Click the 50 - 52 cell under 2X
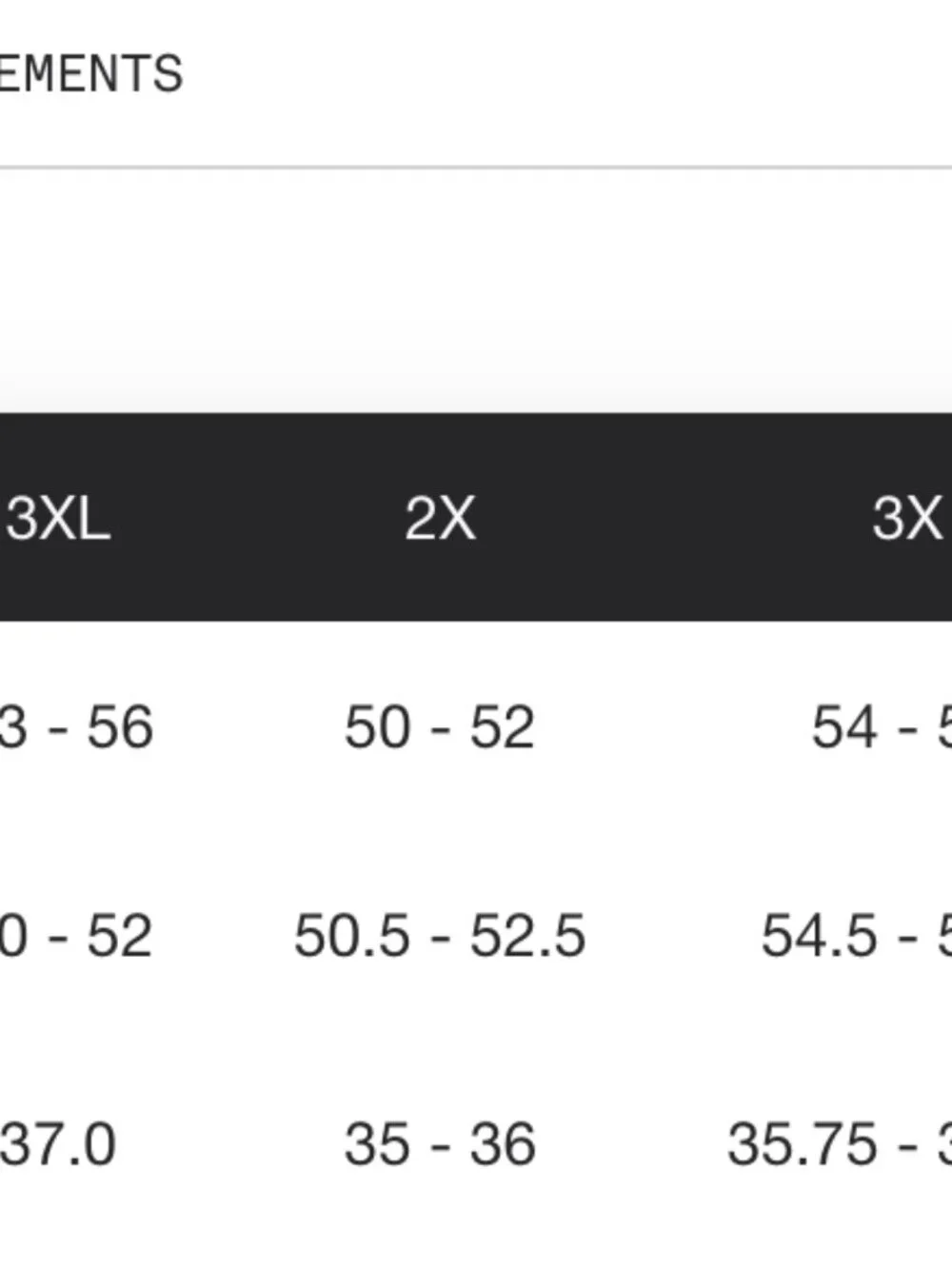952x1269 pixels. 439,727
